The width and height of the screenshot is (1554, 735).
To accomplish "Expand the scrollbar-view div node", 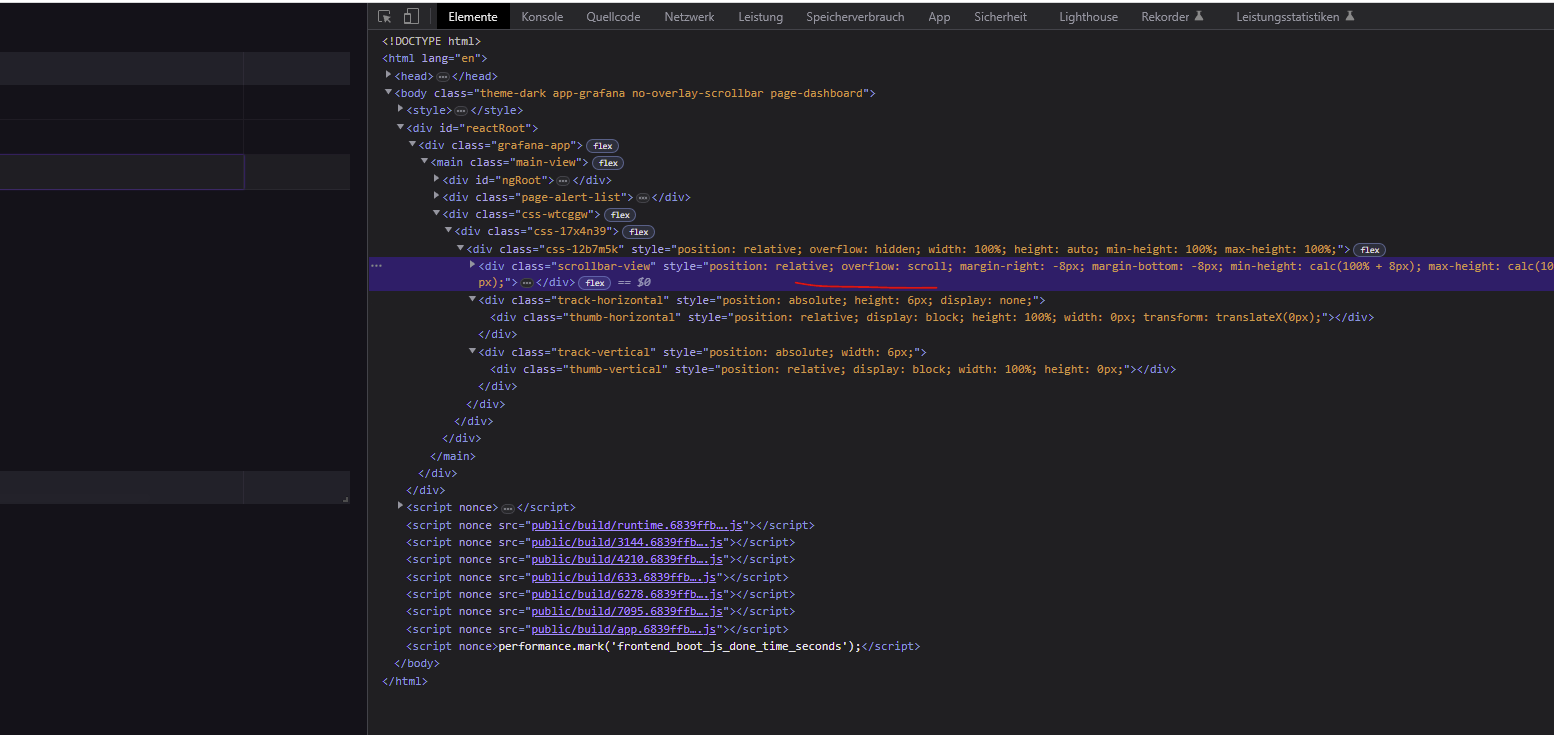I will [x=472, y=265].
